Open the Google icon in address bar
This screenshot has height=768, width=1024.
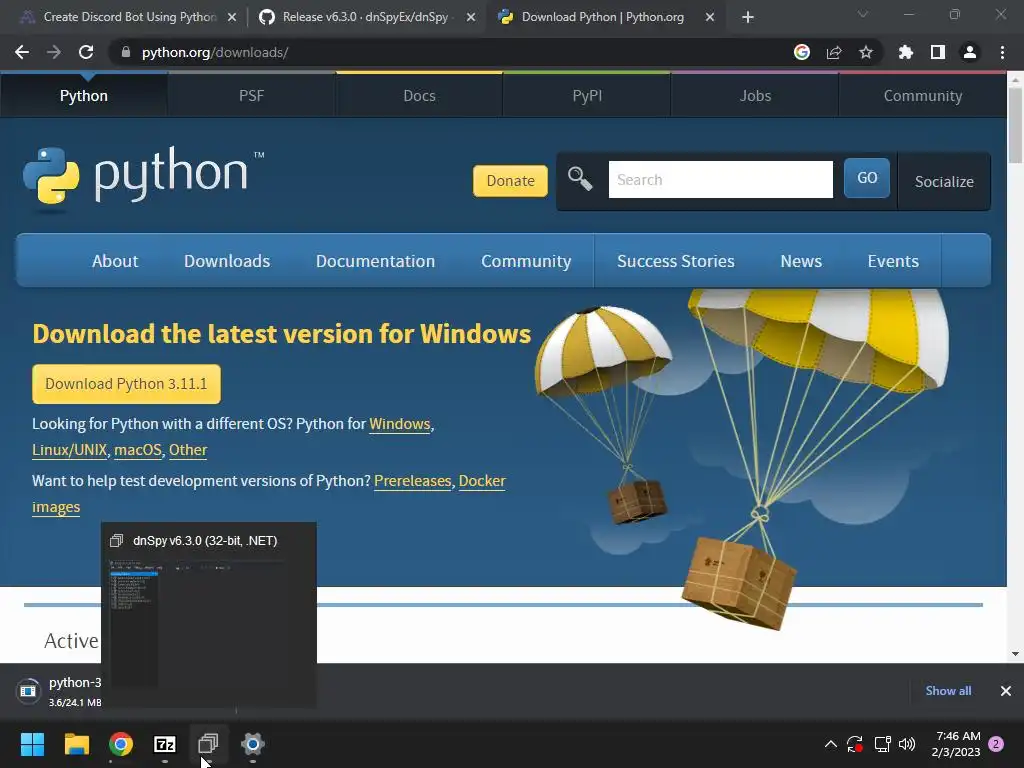coord(802,52)
